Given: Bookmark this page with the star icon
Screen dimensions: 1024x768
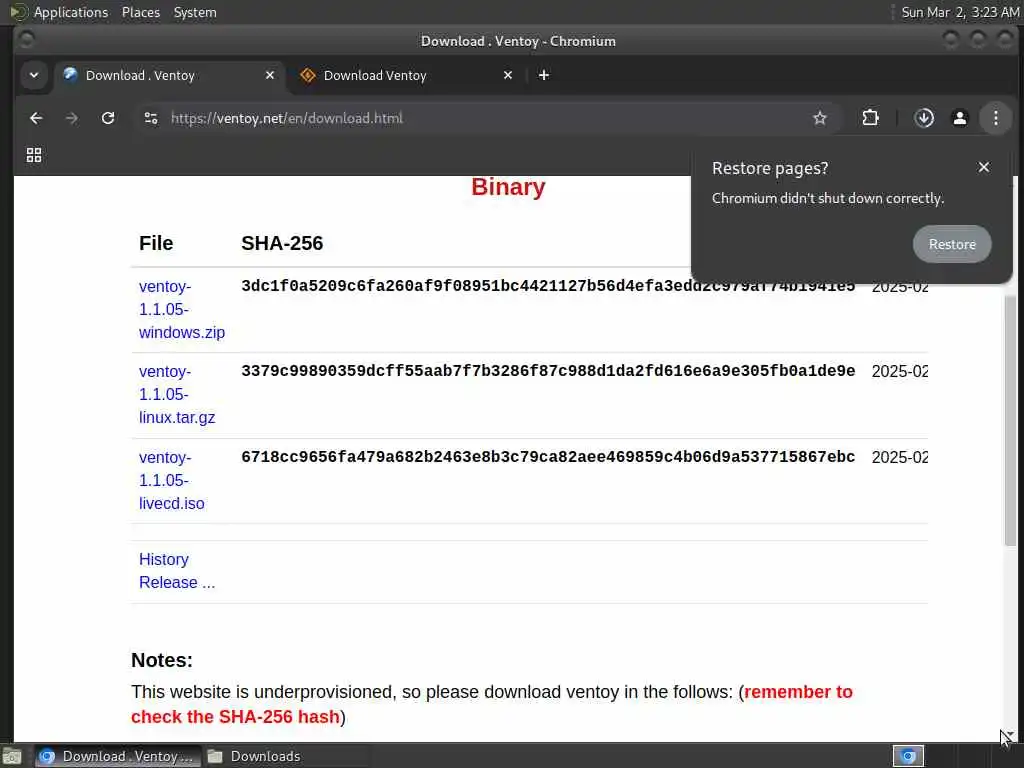Looking at the screenshot, I should coord(820,118).
